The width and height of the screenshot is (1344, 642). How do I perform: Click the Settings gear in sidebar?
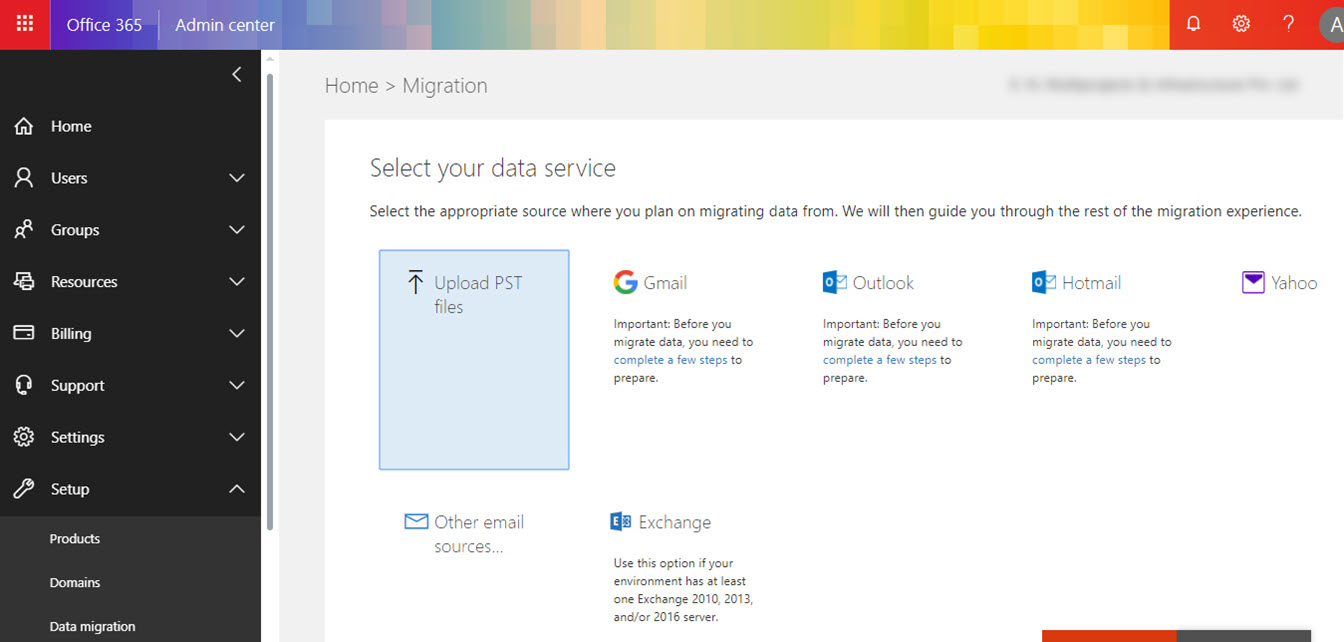(24, 437)
